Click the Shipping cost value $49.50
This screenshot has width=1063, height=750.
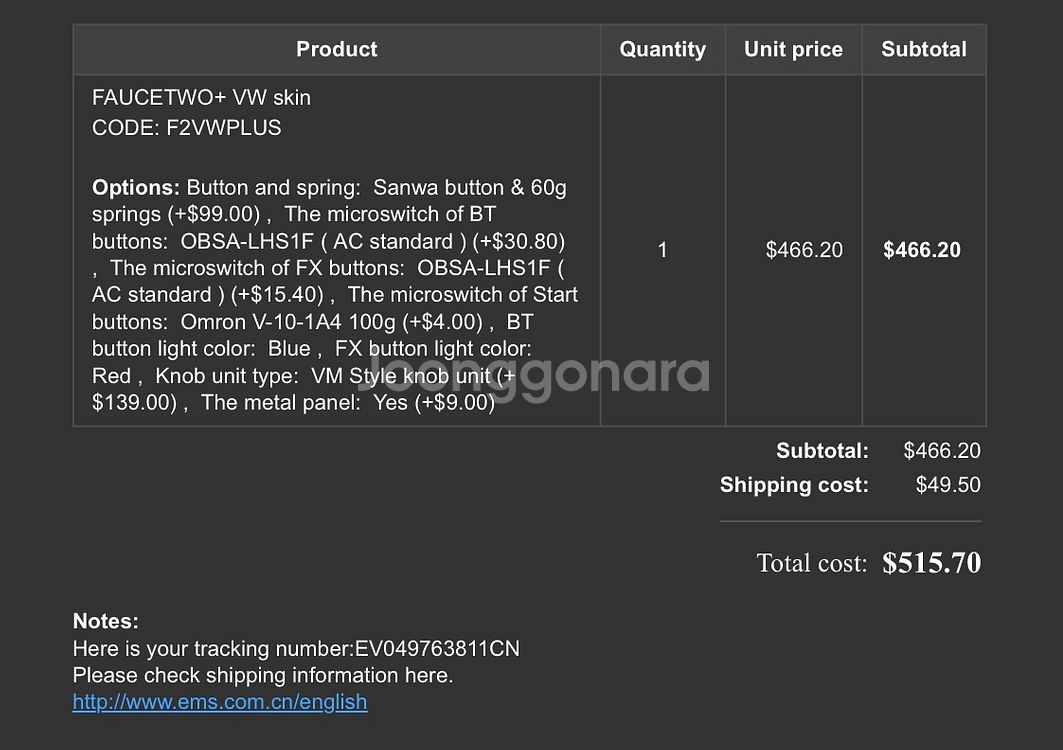948,485
